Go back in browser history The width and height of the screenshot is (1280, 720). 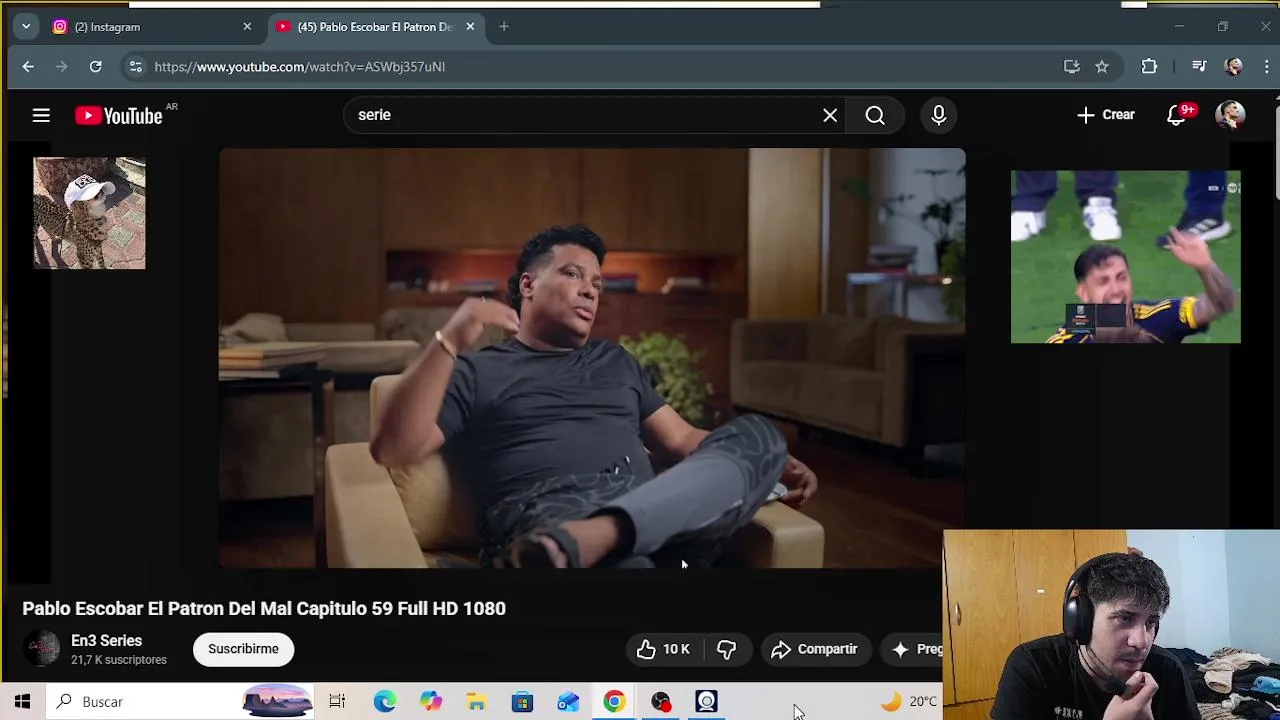(28, 67)
